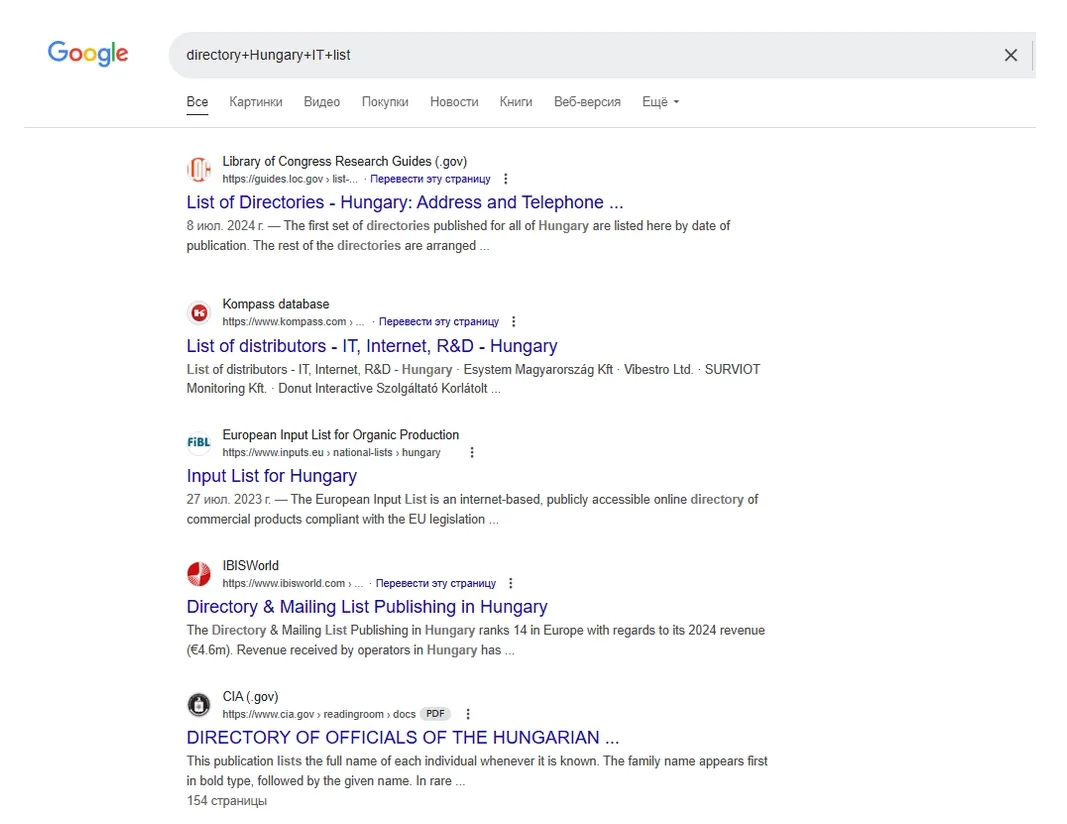
Task: Open more options for CIA result
Action: pyautogui.click(x=468, y=714)
